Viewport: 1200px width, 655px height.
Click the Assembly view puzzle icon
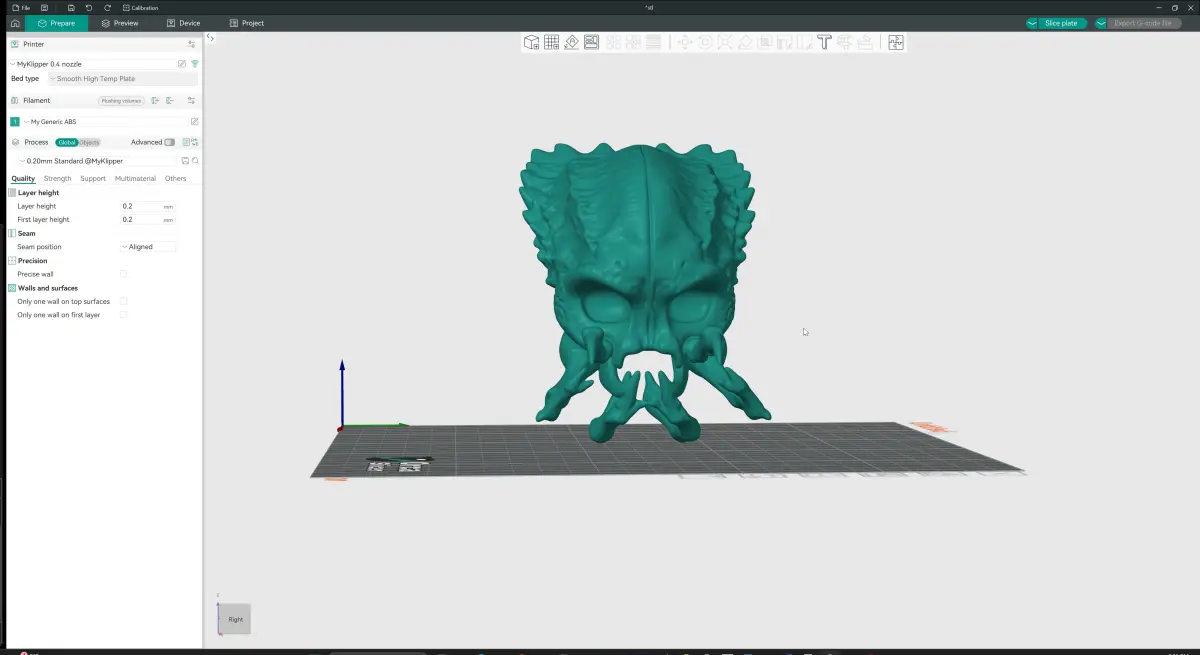coord(896,42)
